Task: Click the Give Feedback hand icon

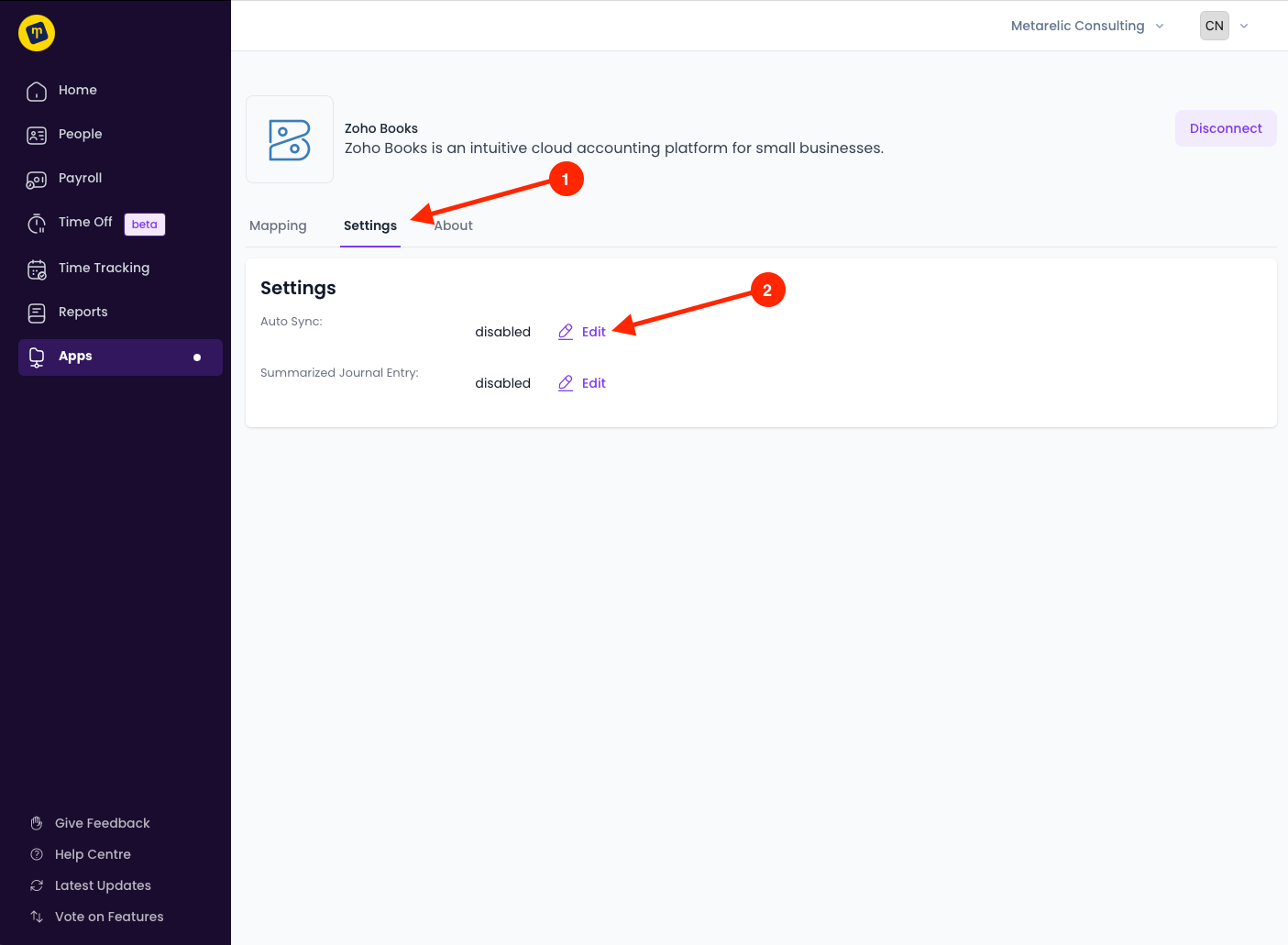Action: coord(37,823)
